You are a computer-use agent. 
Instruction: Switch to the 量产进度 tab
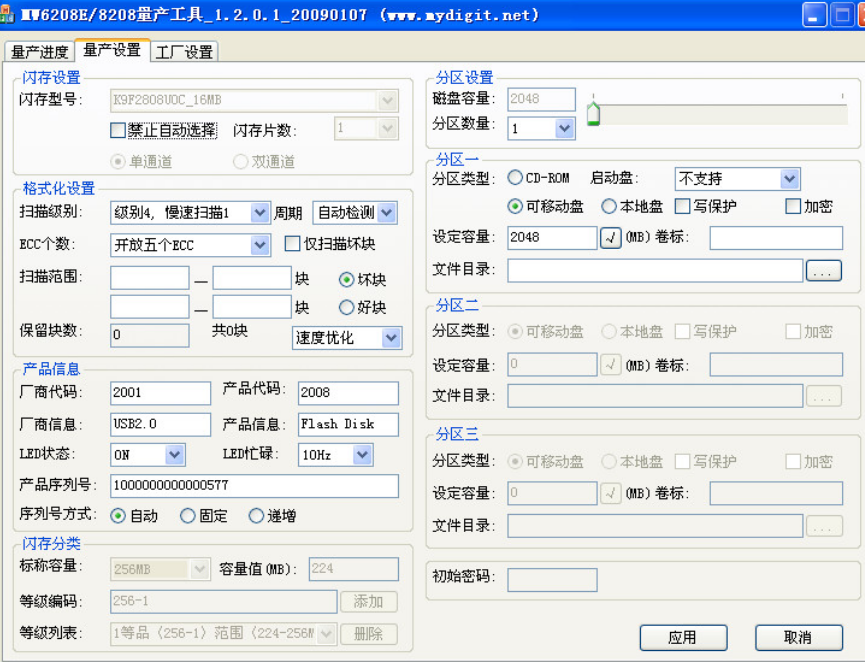(x=40, y=52)
